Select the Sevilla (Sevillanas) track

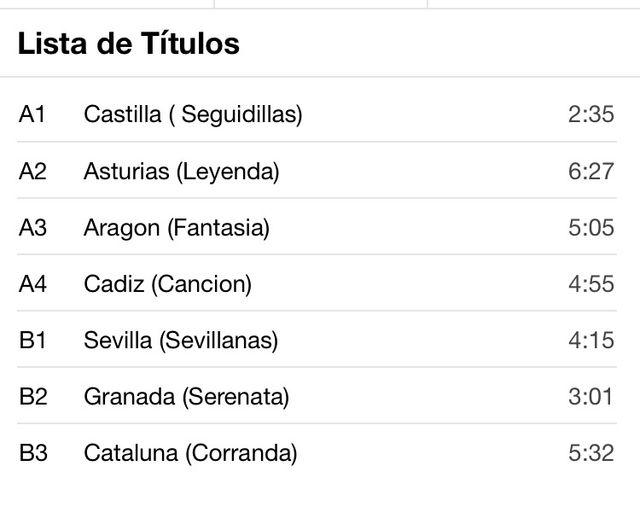(x=181, y=341)
